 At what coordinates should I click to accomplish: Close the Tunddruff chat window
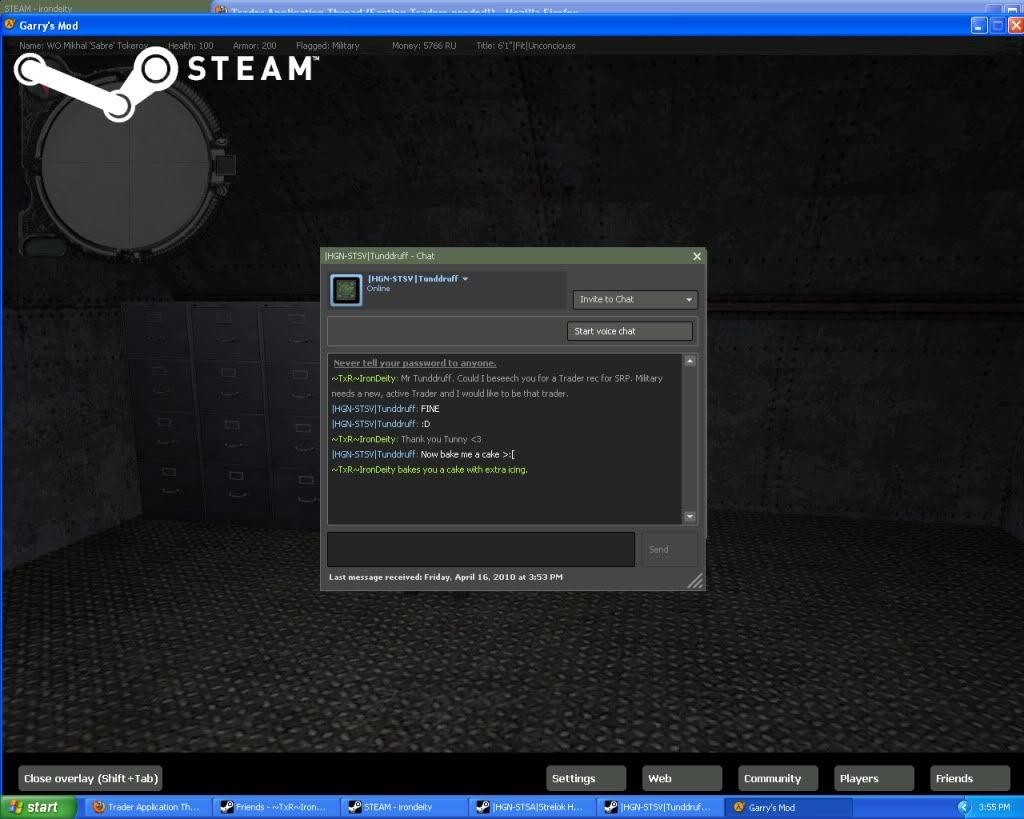[x=697, y=256]
